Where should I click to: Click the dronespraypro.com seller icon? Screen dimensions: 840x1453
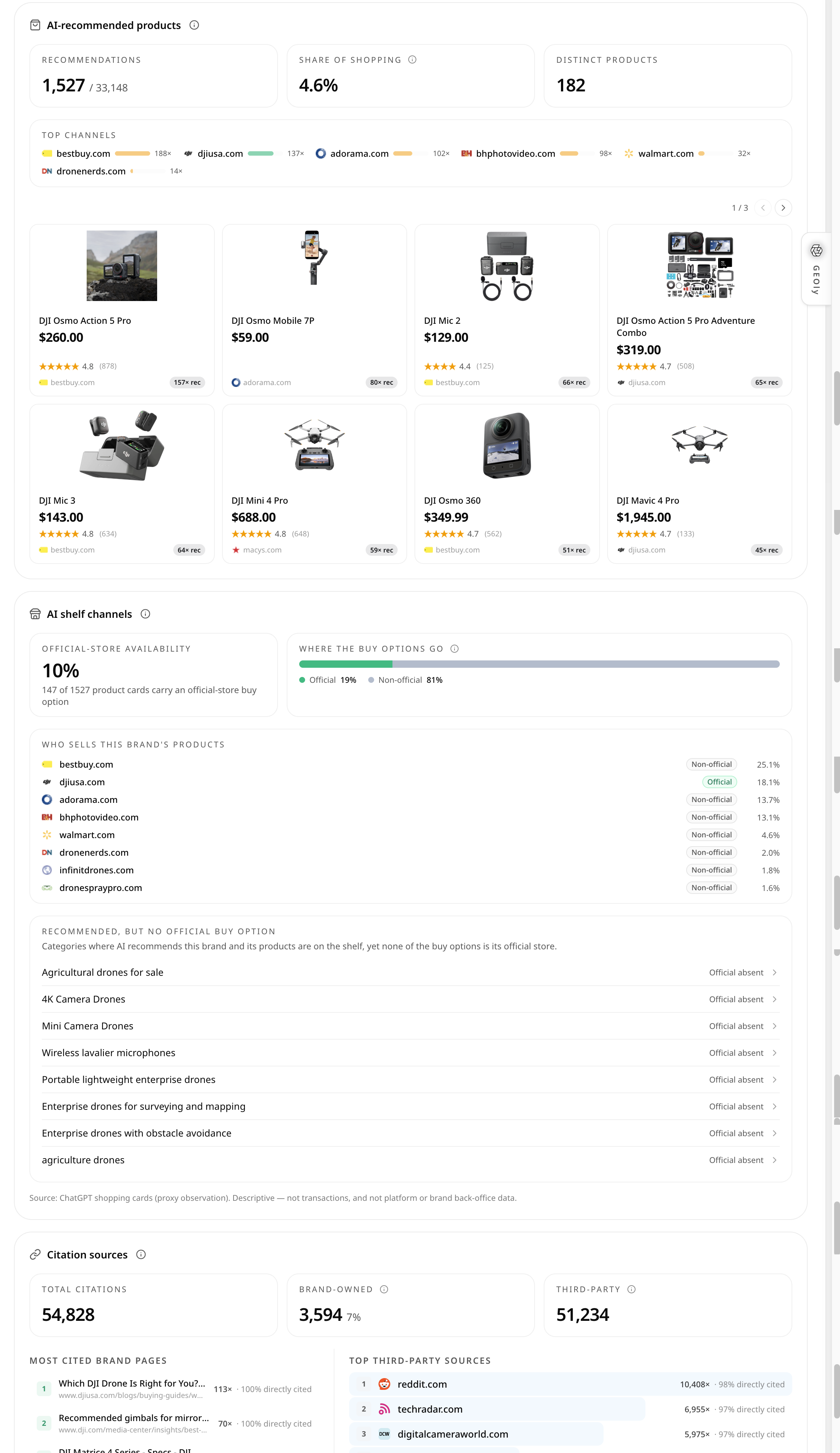(47, 888)
